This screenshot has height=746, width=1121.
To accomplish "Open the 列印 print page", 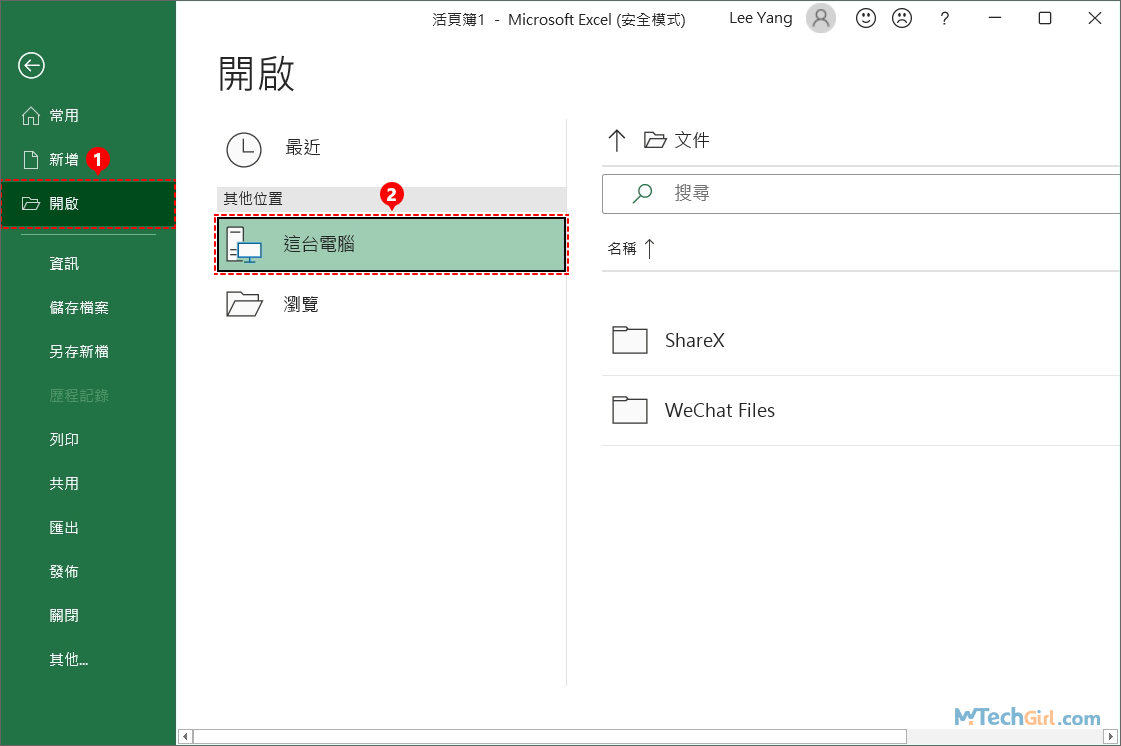I will click(x=64, y=440).
